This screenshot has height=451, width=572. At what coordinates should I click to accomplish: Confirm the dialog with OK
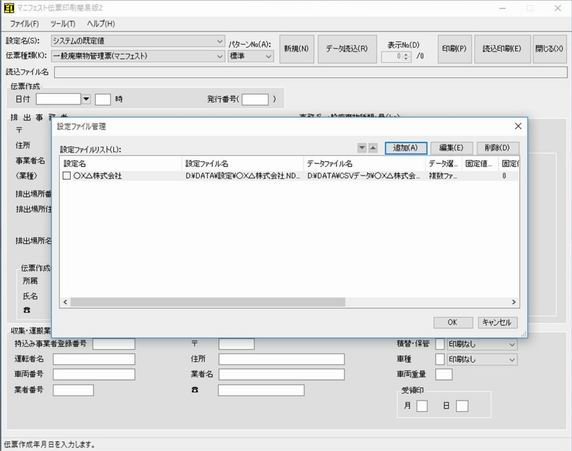pos(453,322)
